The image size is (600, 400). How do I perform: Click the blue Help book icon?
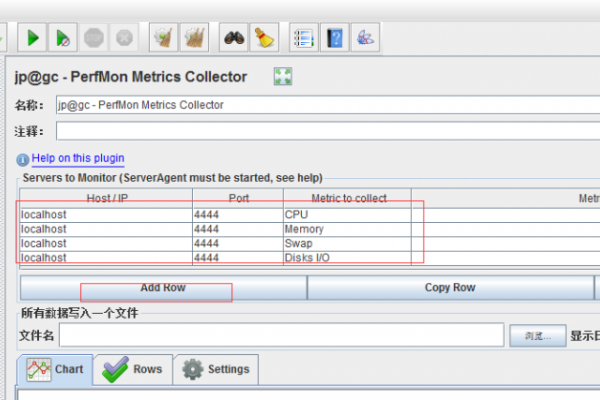(x=335, y=39)
